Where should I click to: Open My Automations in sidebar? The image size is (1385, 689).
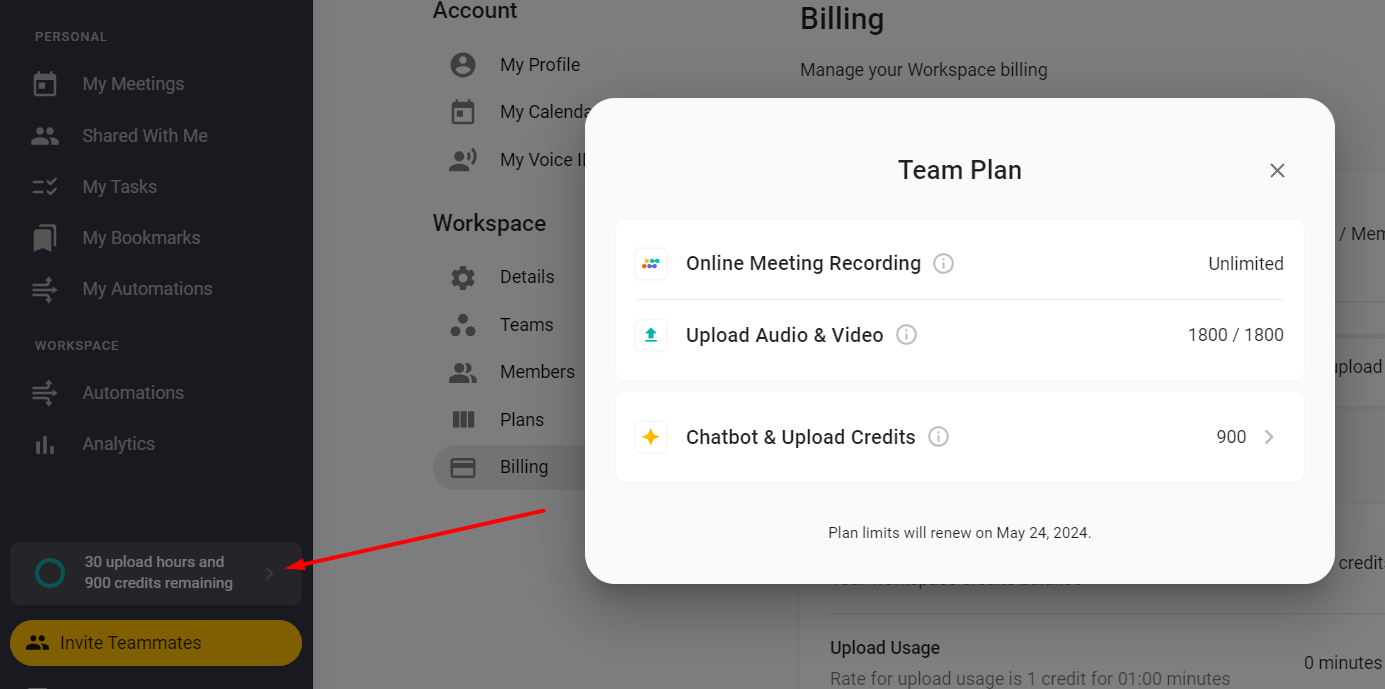(147, 289)
